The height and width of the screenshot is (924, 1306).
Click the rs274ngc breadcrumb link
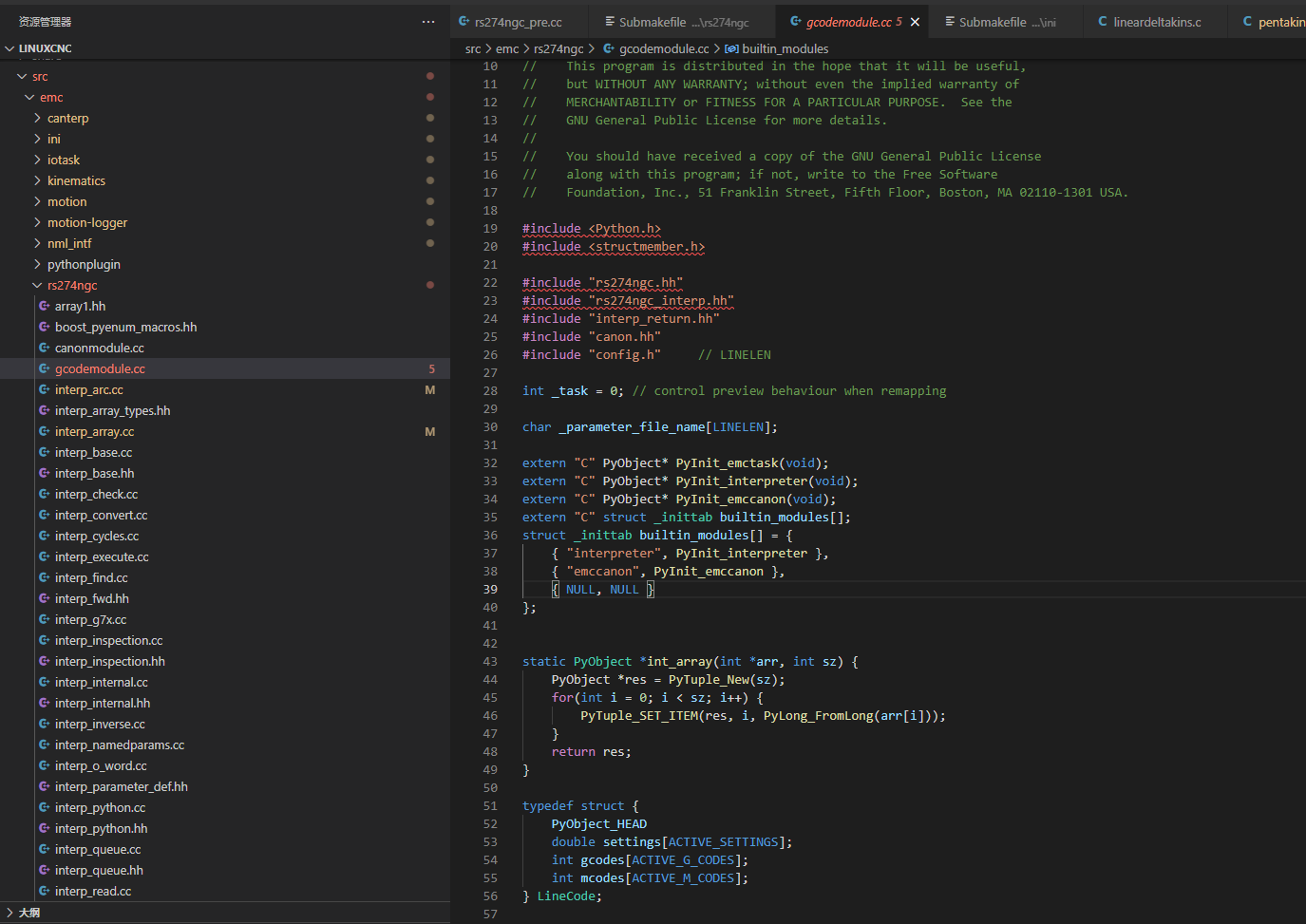click(x=558, y=48)
